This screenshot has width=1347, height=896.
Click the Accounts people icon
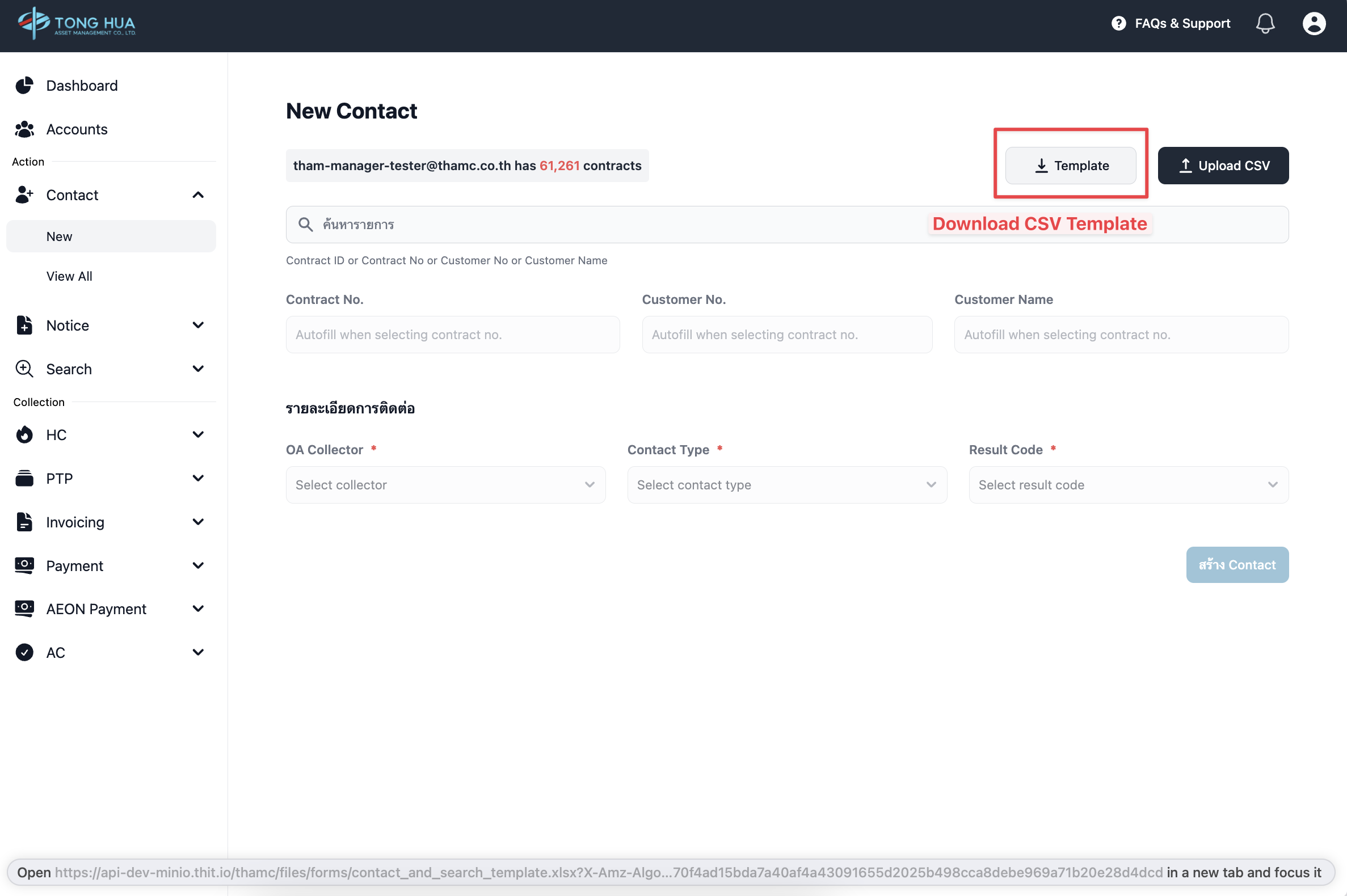point(24,129)
